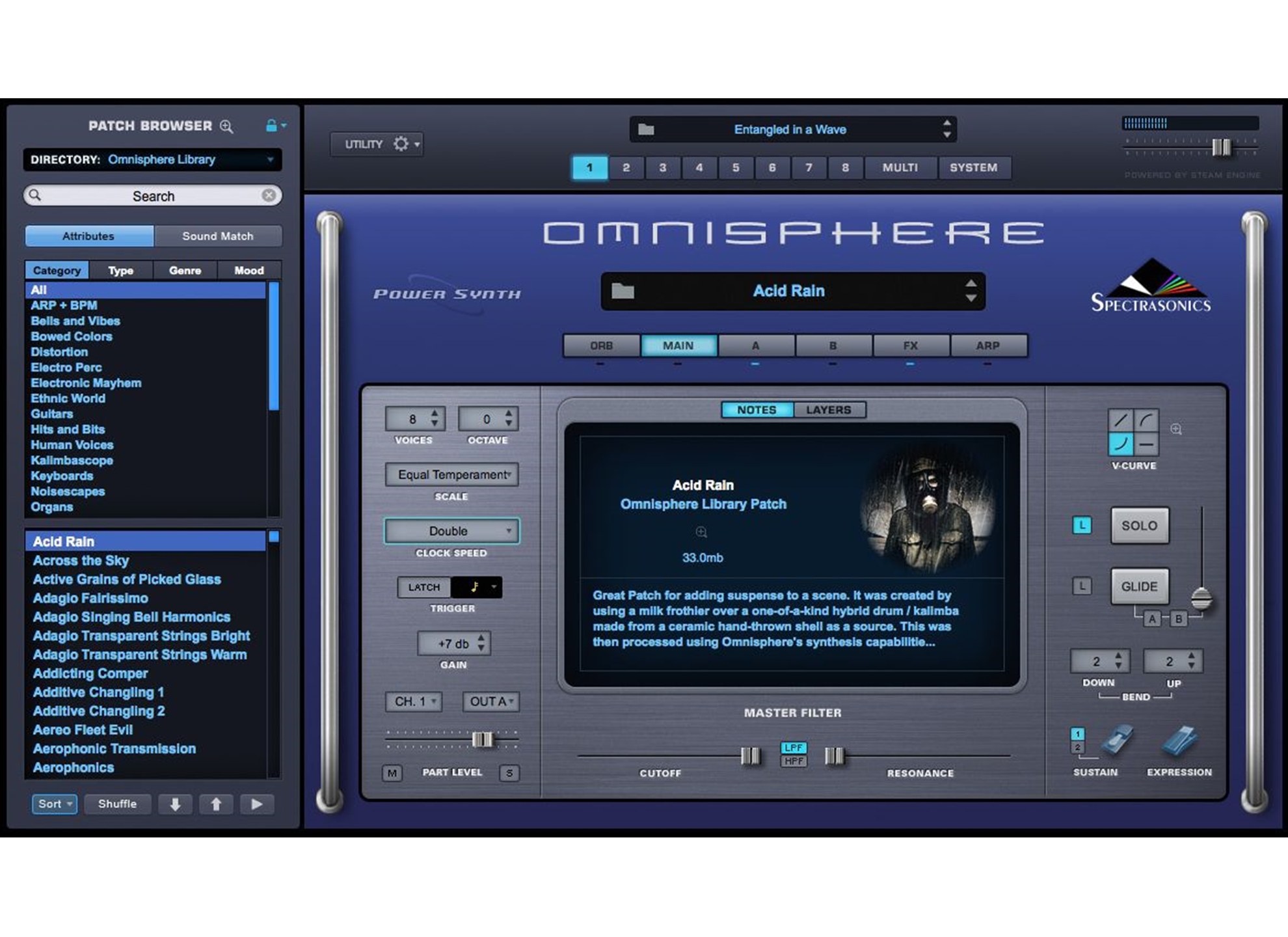Click the V-Curve zoom magnifier icon
Screen dimensions: 1288x937
click(1176, 429)
